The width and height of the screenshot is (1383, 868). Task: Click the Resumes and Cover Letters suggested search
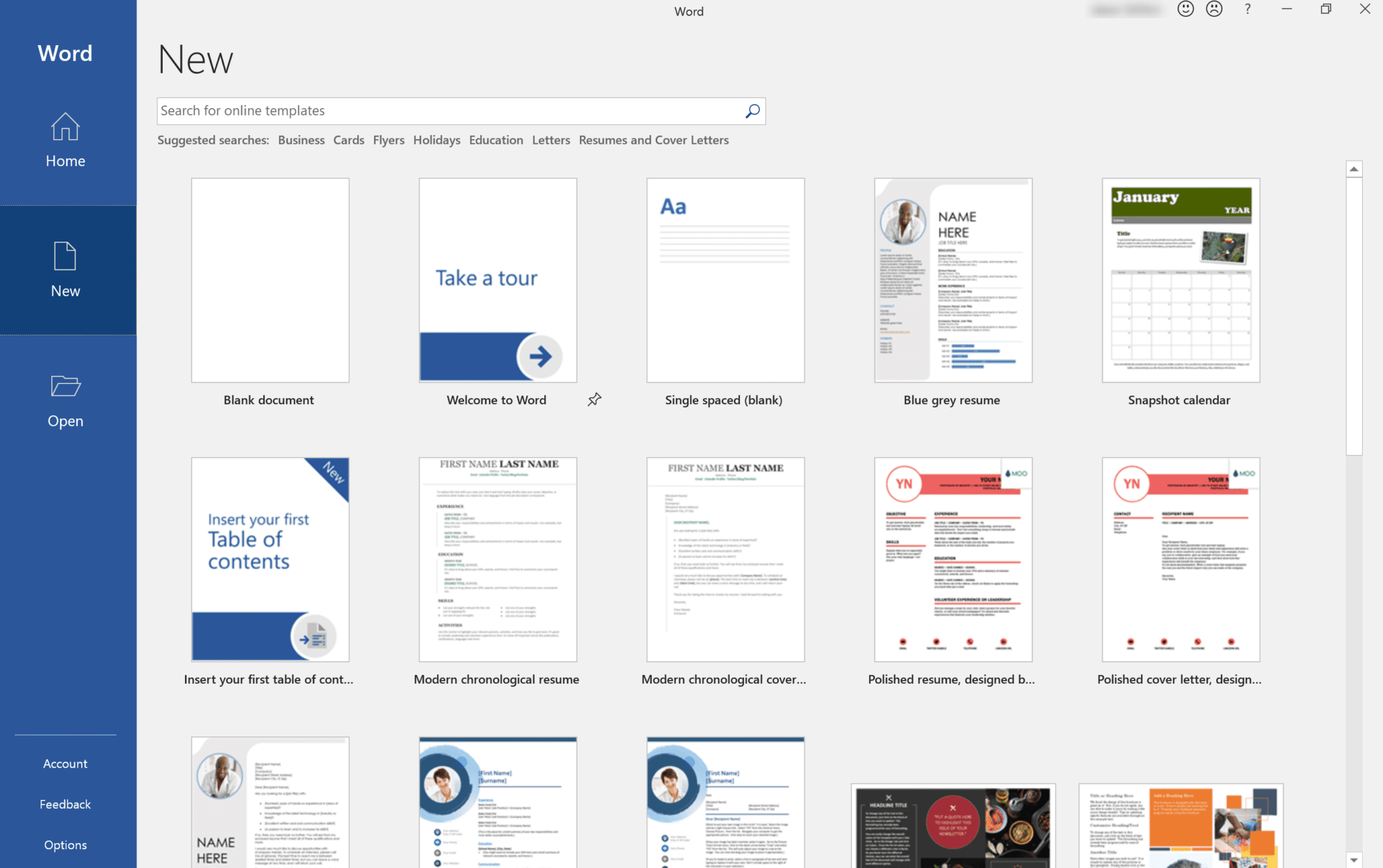(654, 139)
